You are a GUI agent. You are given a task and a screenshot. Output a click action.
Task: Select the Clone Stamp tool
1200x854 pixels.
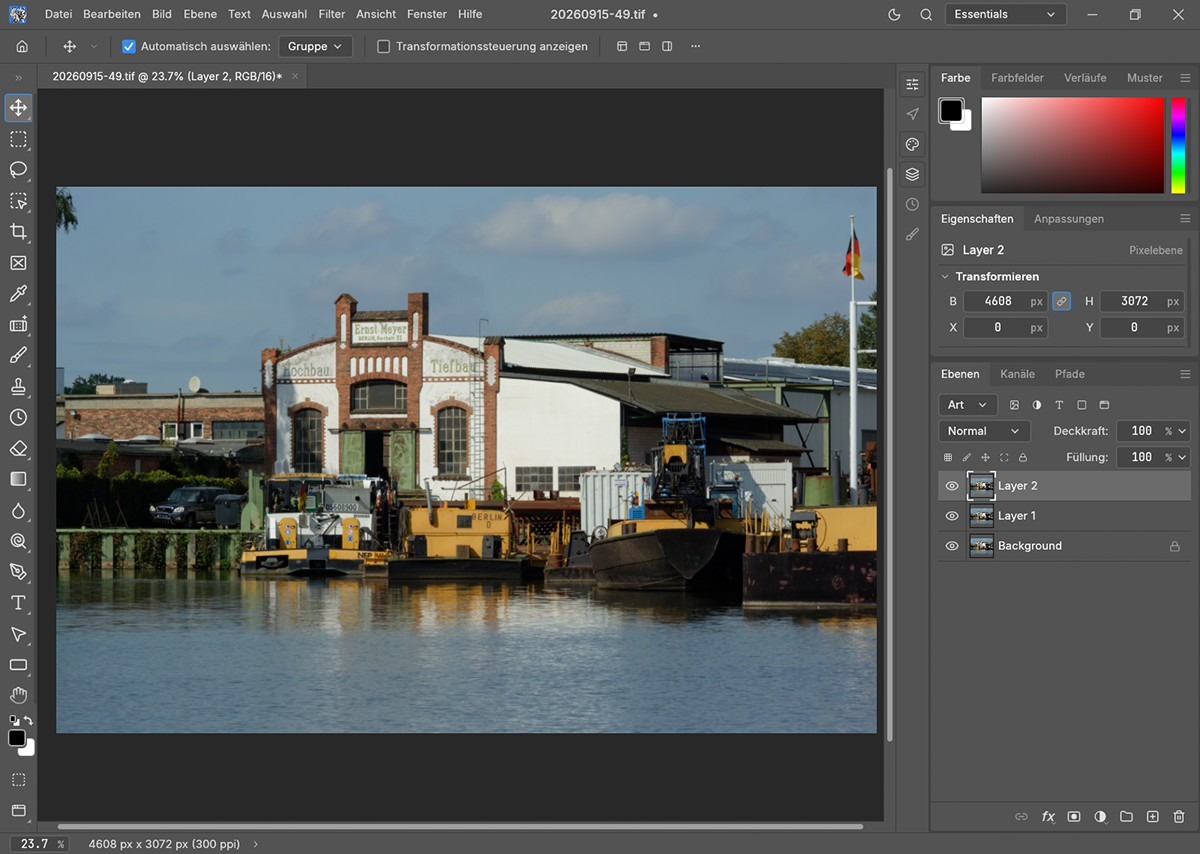tap(18, 386)
